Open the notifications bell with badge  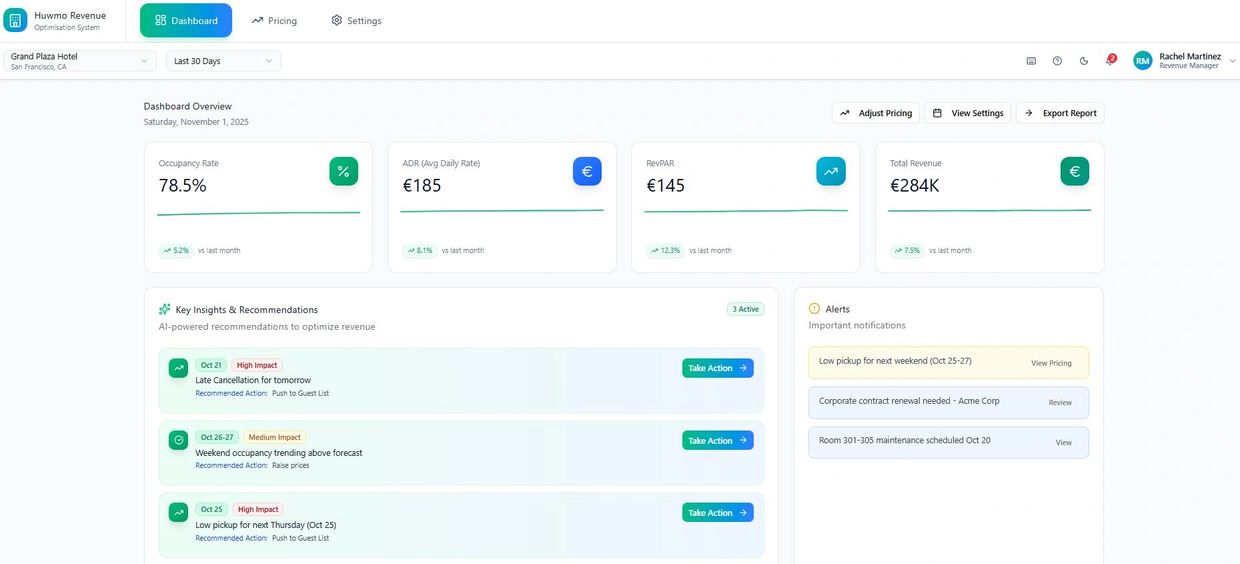pyautogui.click(x=1109, y=61)
